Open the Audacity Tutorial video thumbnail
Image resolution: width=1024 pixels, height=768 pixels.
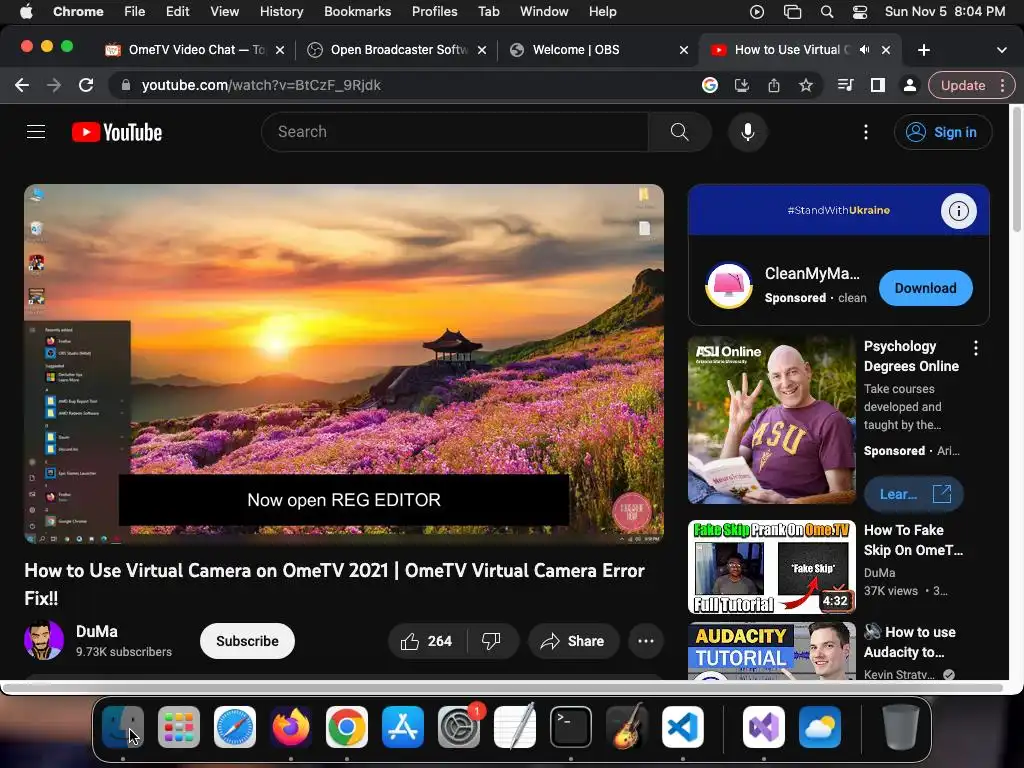(772, 650)
